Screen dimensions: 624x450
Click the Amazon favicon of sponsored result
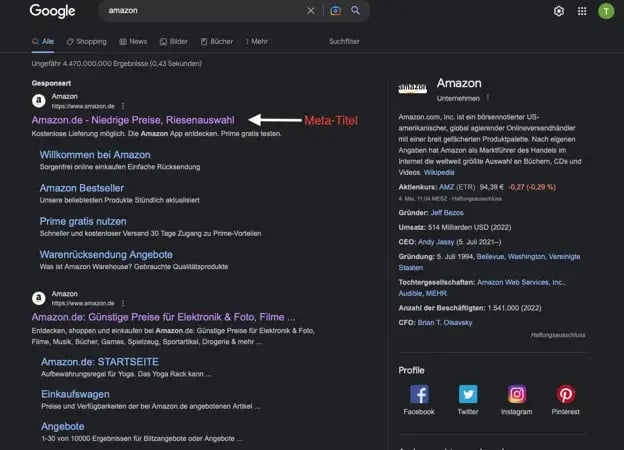(x=39, y=101)
